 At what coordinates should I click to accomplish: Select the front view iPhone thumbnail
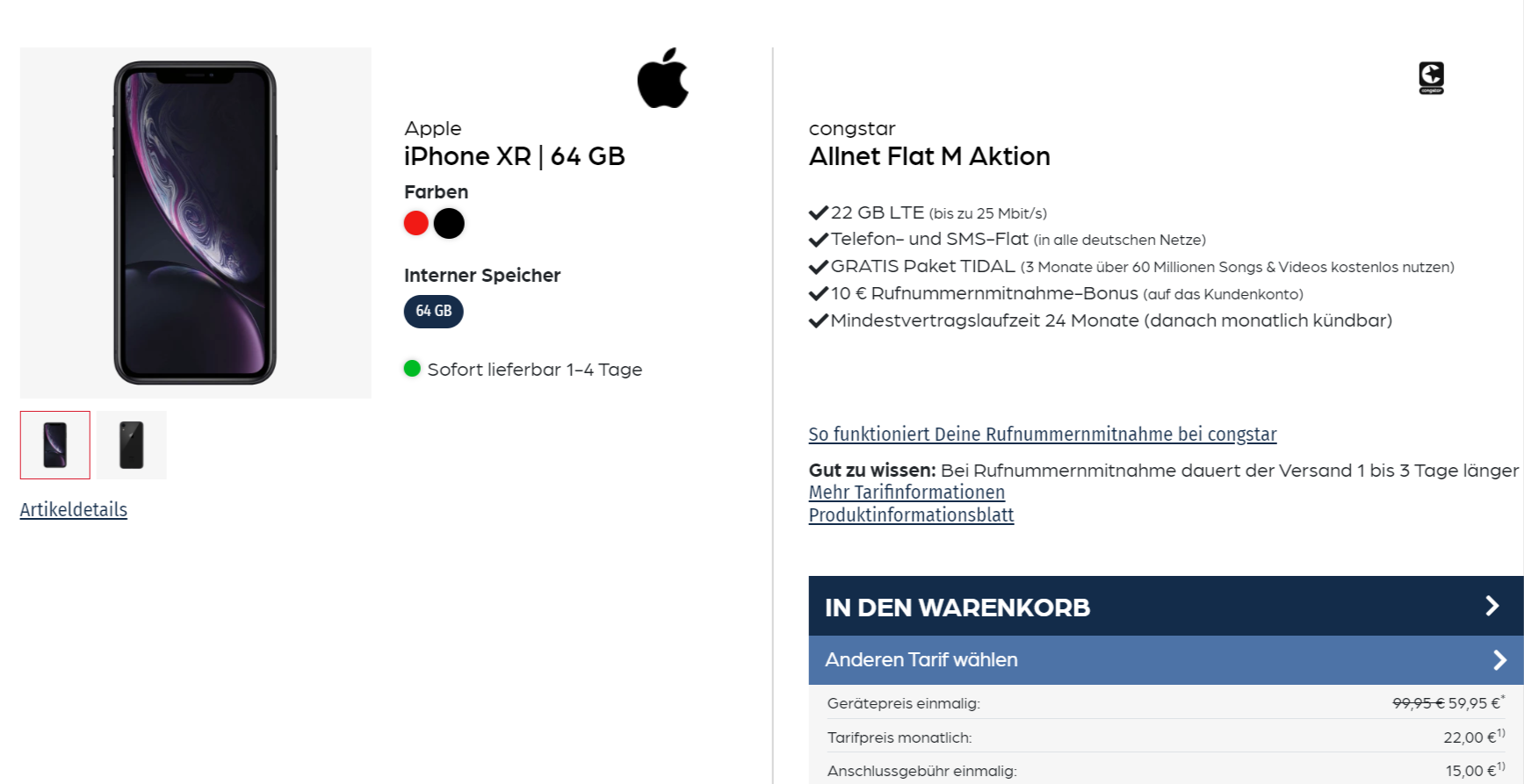pyautogui.click(x=55, y=445)
